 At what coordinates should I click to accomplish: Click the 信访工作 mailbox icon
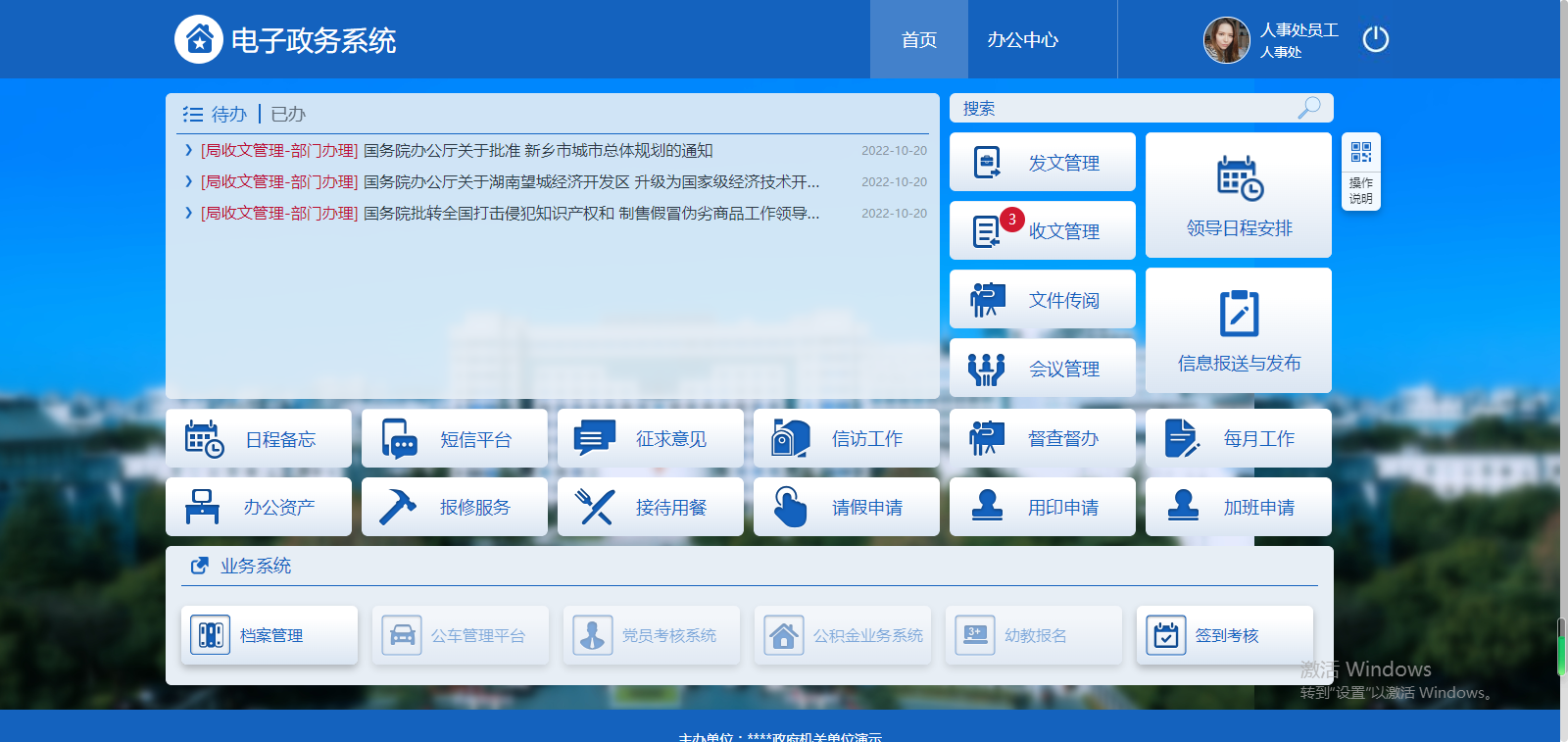click(791, 438)
